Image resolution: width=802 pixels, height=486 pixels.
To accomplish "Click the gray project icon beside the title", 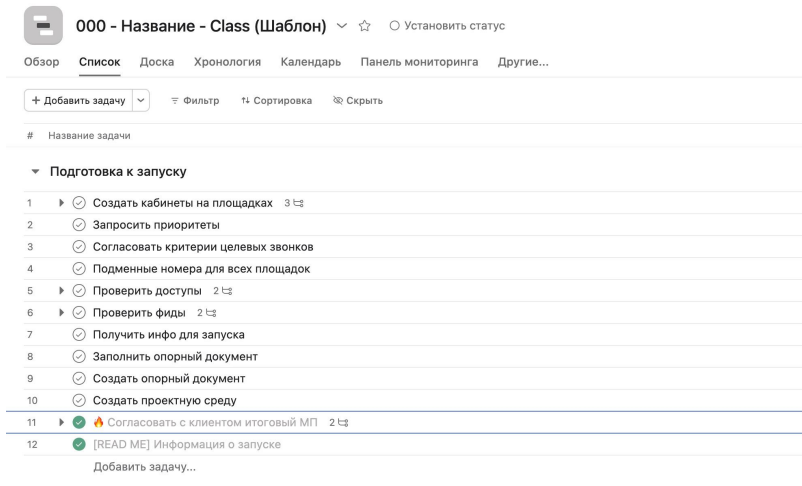I will [x=43, y=26].
